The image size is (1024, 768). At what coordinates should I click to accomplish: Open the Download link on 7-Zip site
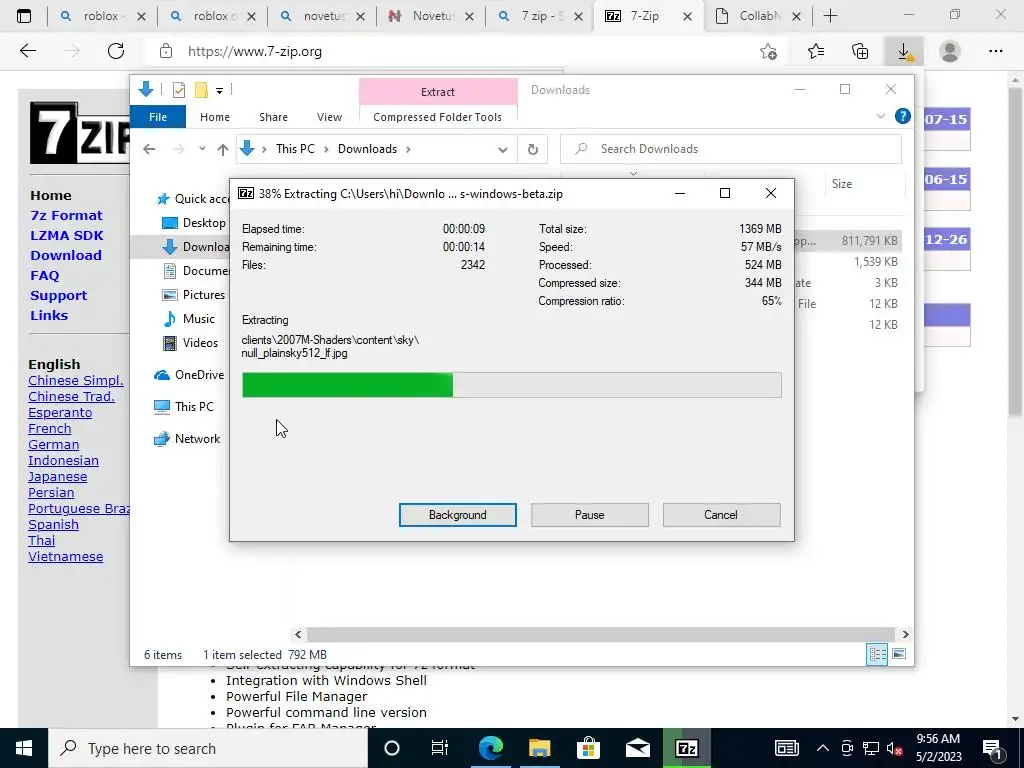click(66, 255)
